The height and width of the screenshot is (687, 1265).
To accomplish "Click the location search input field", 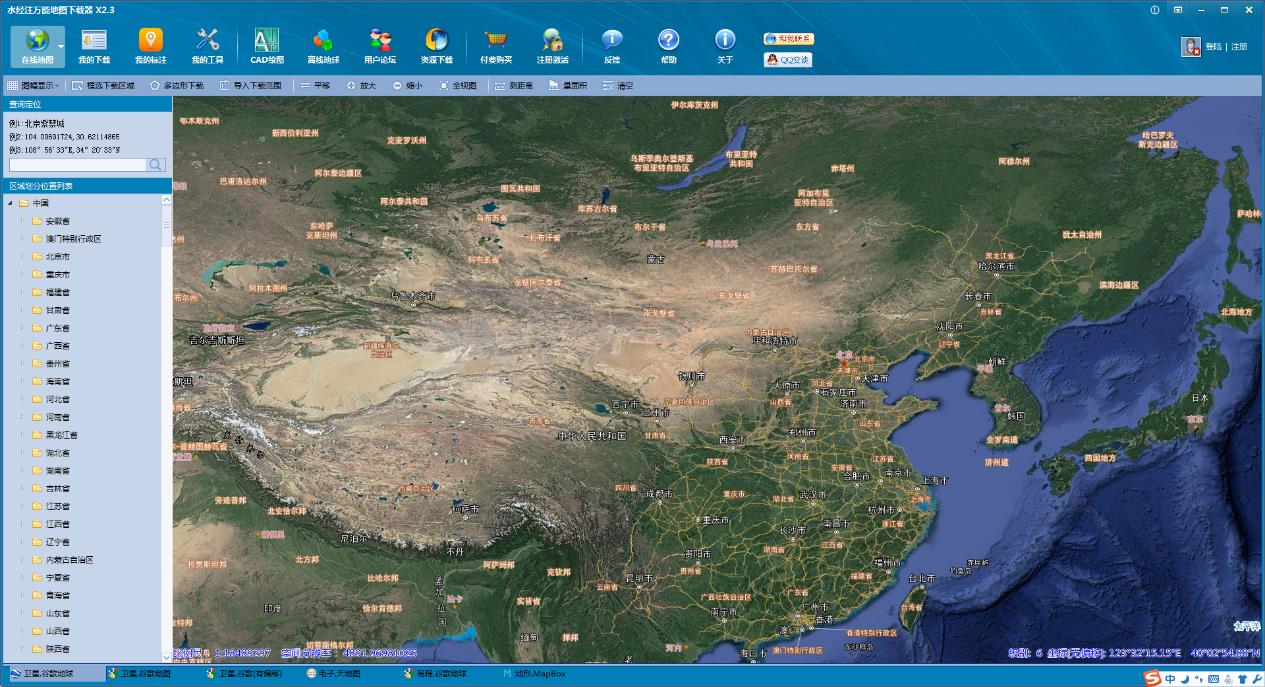I will coord(77,165).
